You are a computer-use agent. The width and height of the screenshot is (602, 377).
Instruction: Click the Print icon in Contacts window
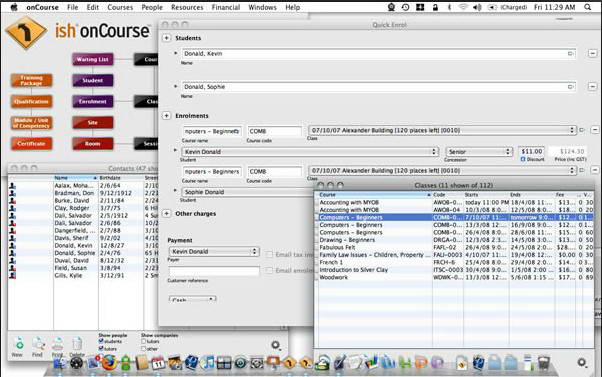pyautogui.click(x=58, y=344)
